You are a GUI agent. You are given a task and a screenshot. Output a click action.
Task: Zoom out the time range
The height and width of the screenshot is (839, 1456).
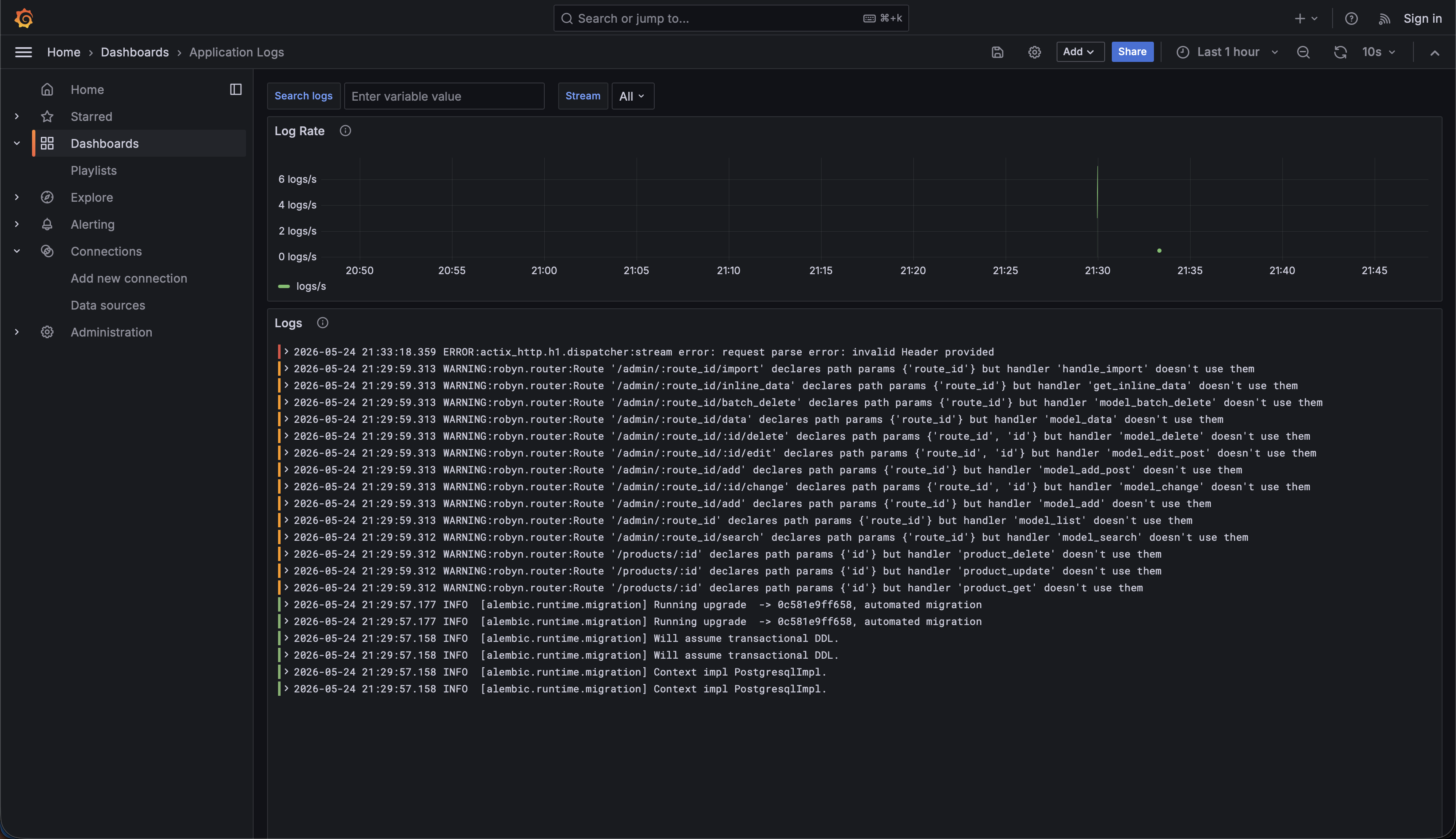coord(1303,52)
